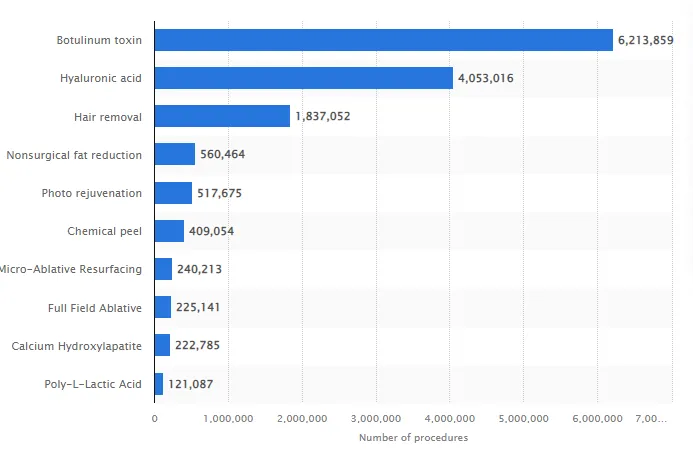This screenshot has height=452, width=693.
Task: Click the 1,000,000 axis tick label
Action: (228, 418)
